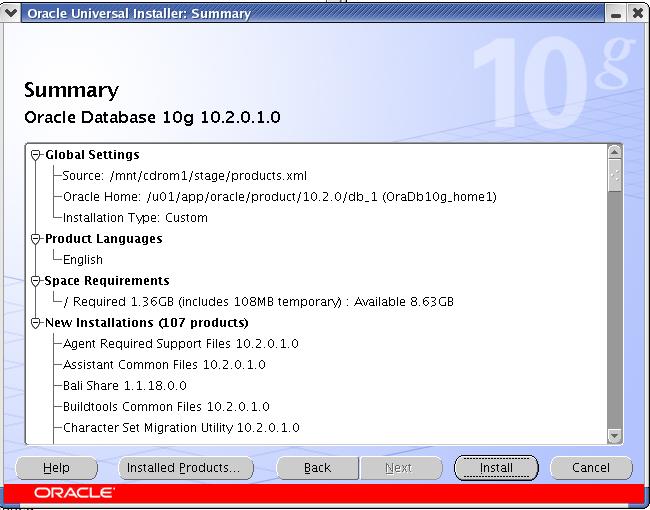
Task: Collapse the Global Settings tree node
Action: click(37, 155)
